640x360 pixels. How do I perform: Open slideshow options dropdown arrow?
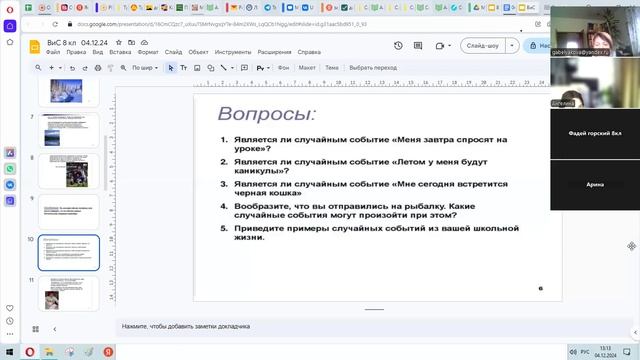[512, 46]
